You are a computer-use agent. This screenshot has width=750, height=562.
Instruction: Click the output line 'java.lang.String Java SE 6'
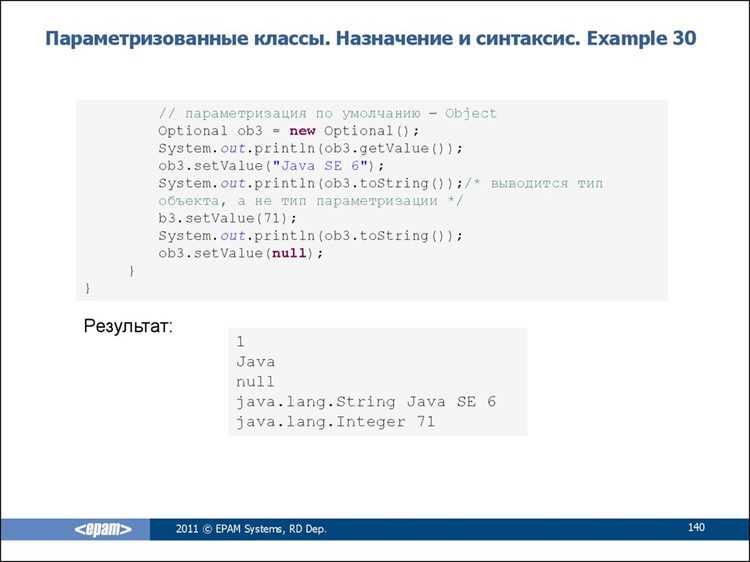click(366, 402)
